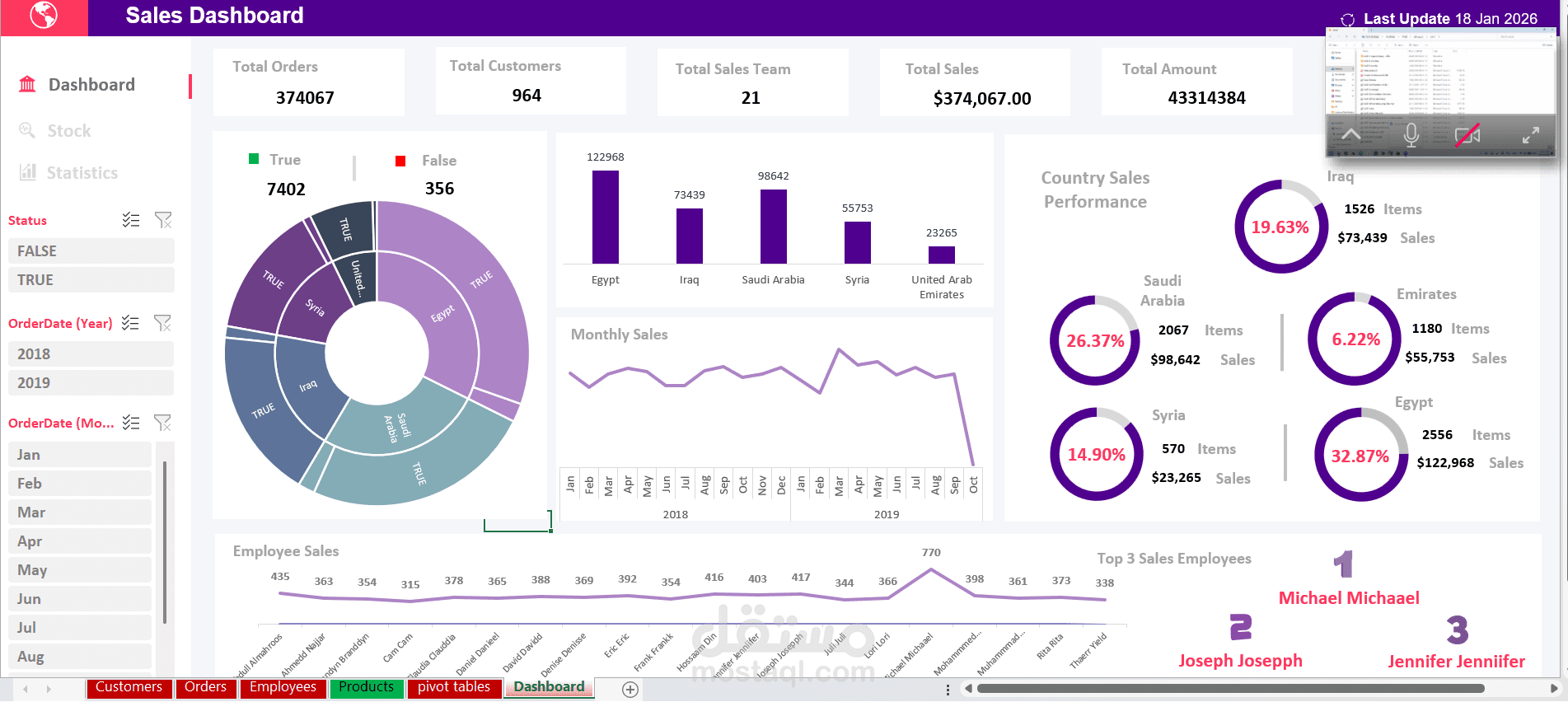Click the sheet tab options dots

click(x=948, y=689)
